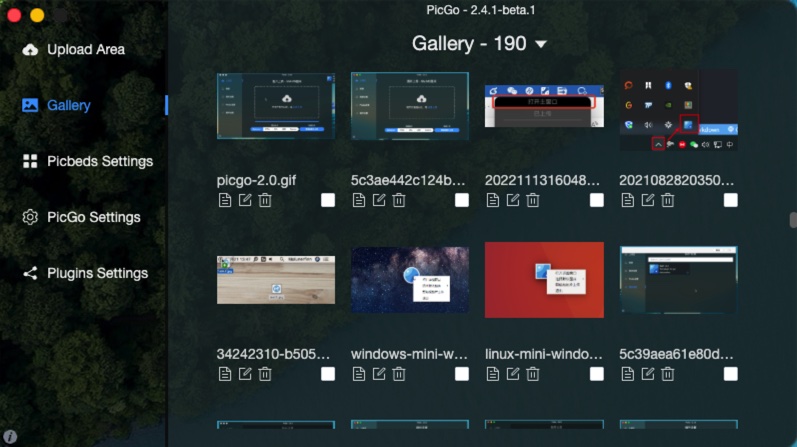Expand the Gallery - 190 dropdown arrow
The image size is (797, 447).
click(x=541, y=44)
